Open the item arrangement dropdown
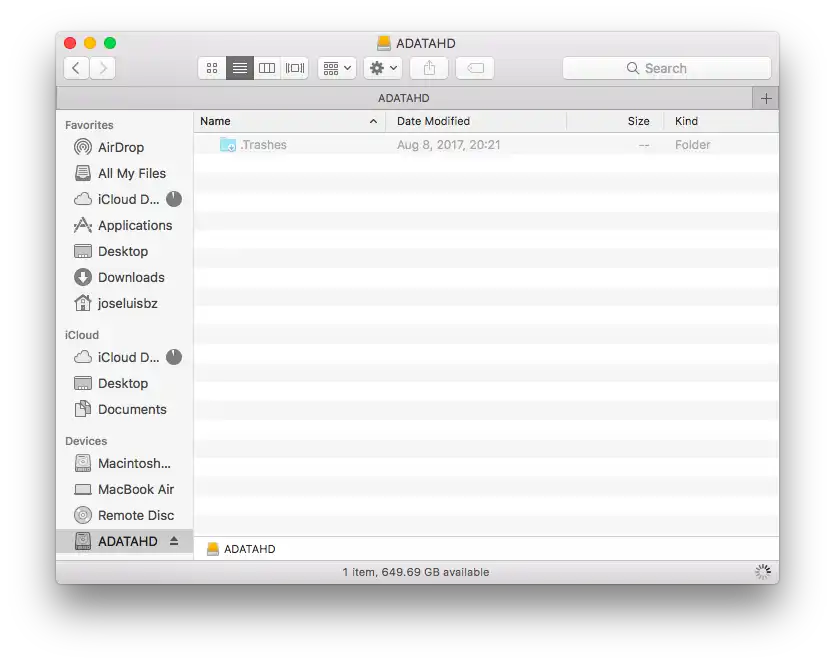 pyautogui.click(x=337, y=68)
